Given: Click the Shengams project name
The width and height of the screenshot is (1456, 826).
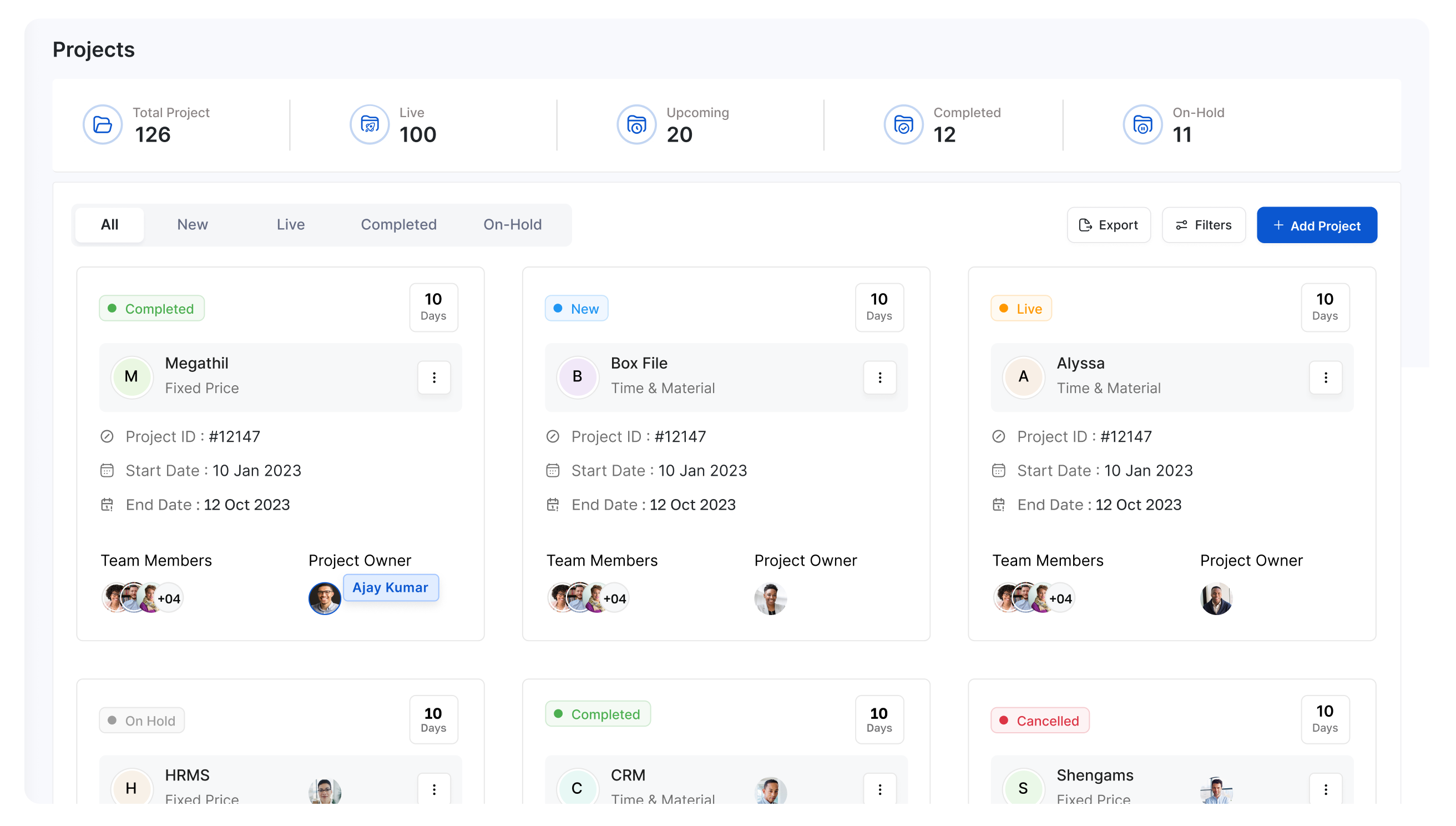Looking at the screenshot, I should click(x=1095, y=775).
